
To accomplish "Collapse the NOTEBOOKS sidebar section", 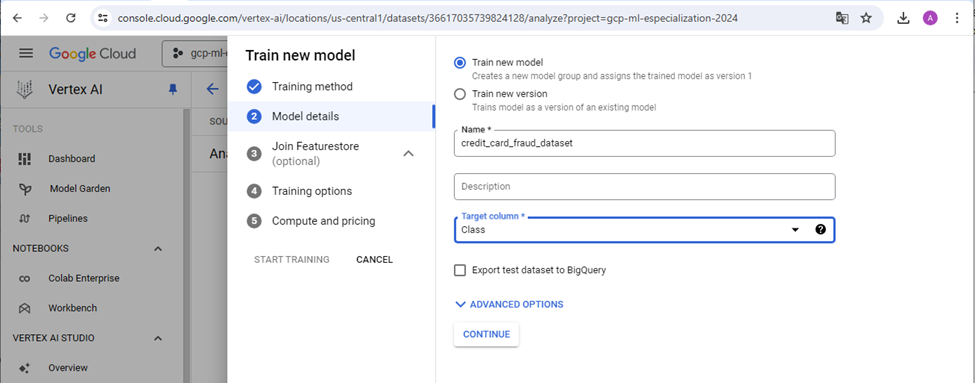I will (x=158, y=249).
